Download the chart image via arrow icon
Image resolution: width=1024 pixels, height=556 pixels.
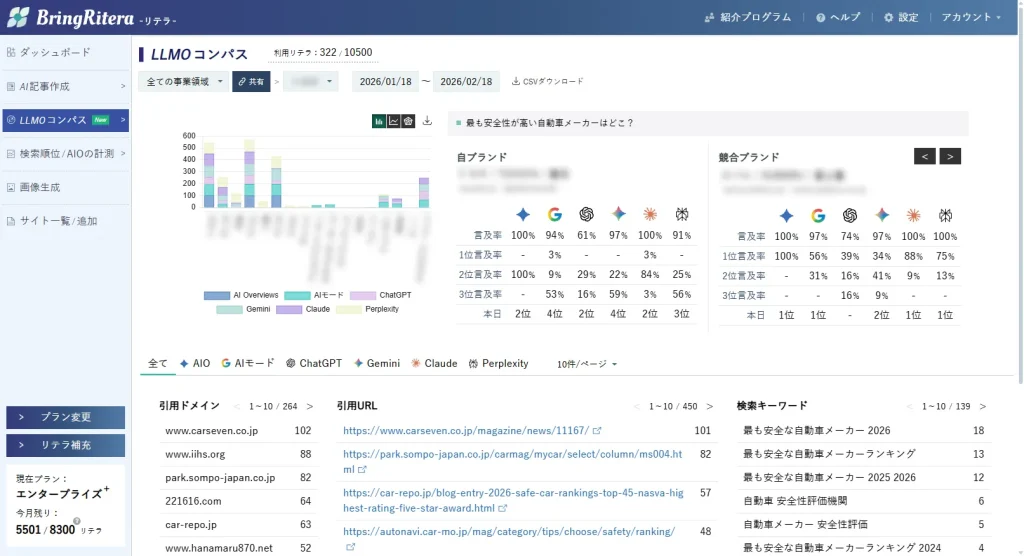click(428, 121)
